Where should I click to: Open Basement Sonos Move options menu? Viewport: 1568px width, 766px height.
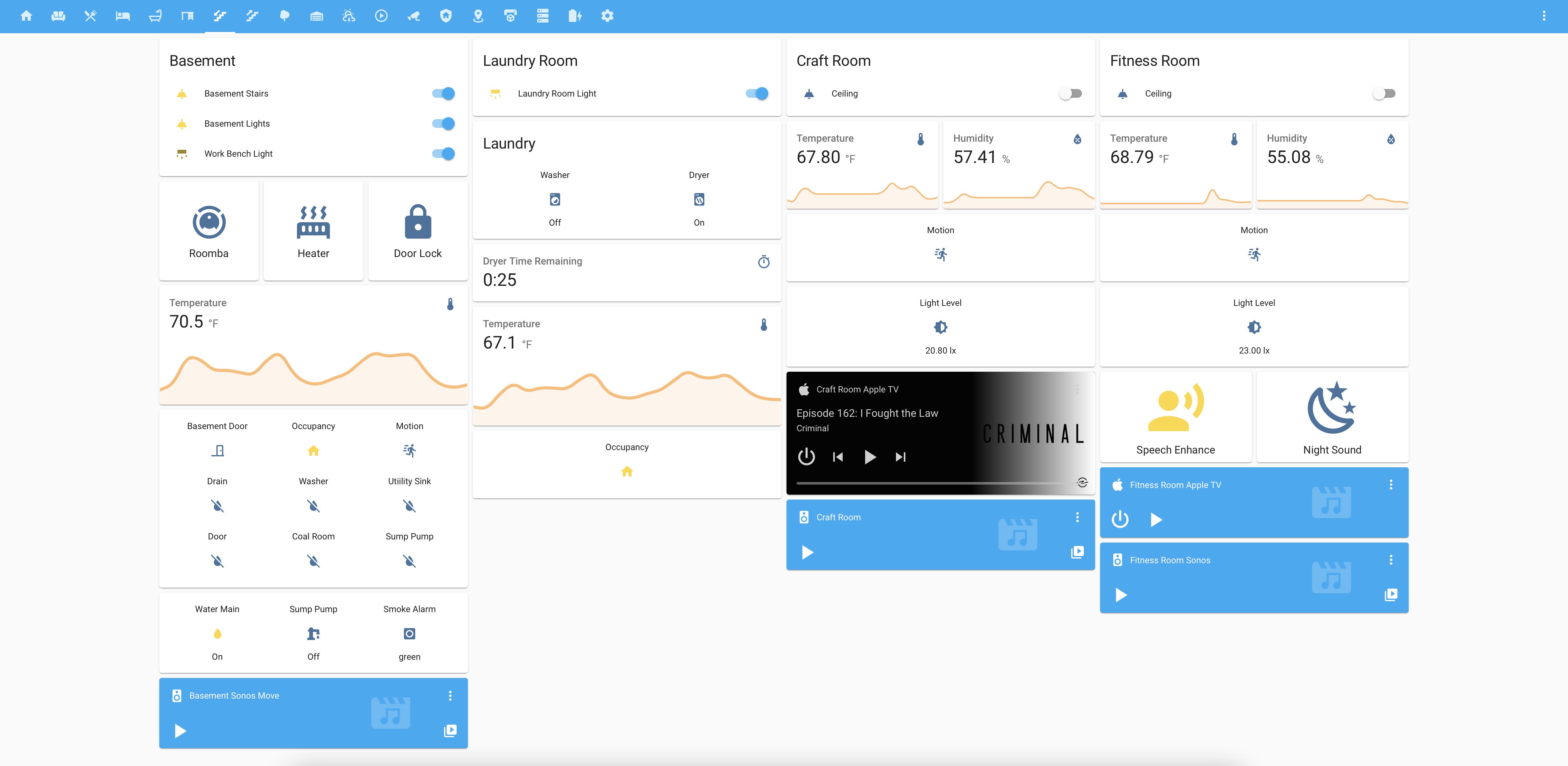[x=450, y=695]
